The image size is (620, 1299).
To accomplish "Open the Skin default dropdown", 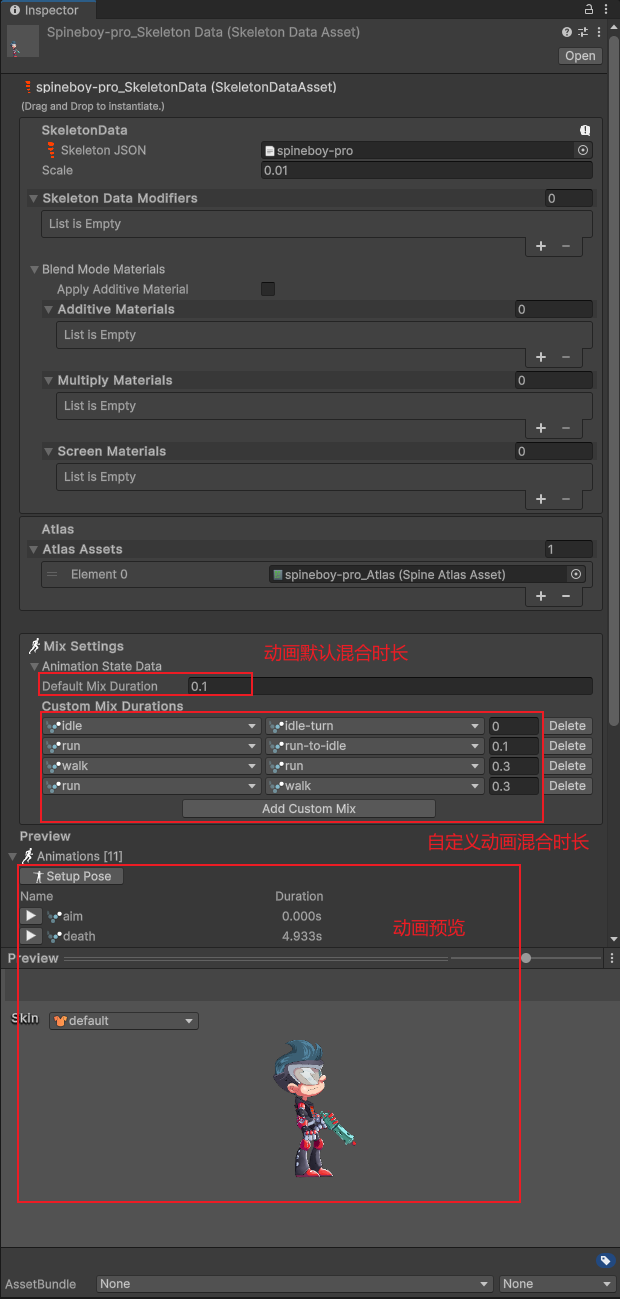I will 124,1021.
